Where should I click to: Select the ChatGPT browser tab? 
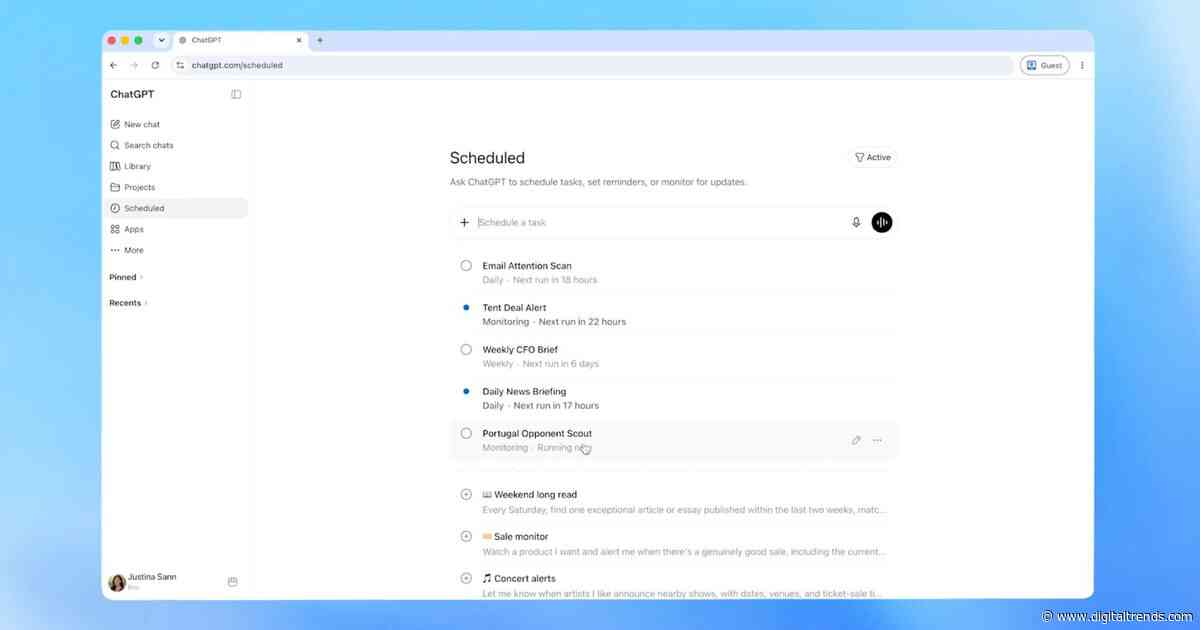[x=240, y=40]
